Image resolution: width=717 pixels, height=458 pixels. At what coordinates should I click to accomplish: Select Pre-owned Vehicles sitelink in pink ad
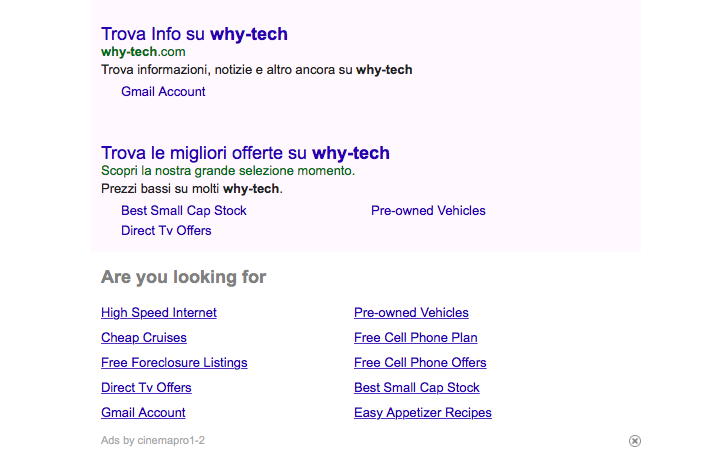(x=428, y=210)
